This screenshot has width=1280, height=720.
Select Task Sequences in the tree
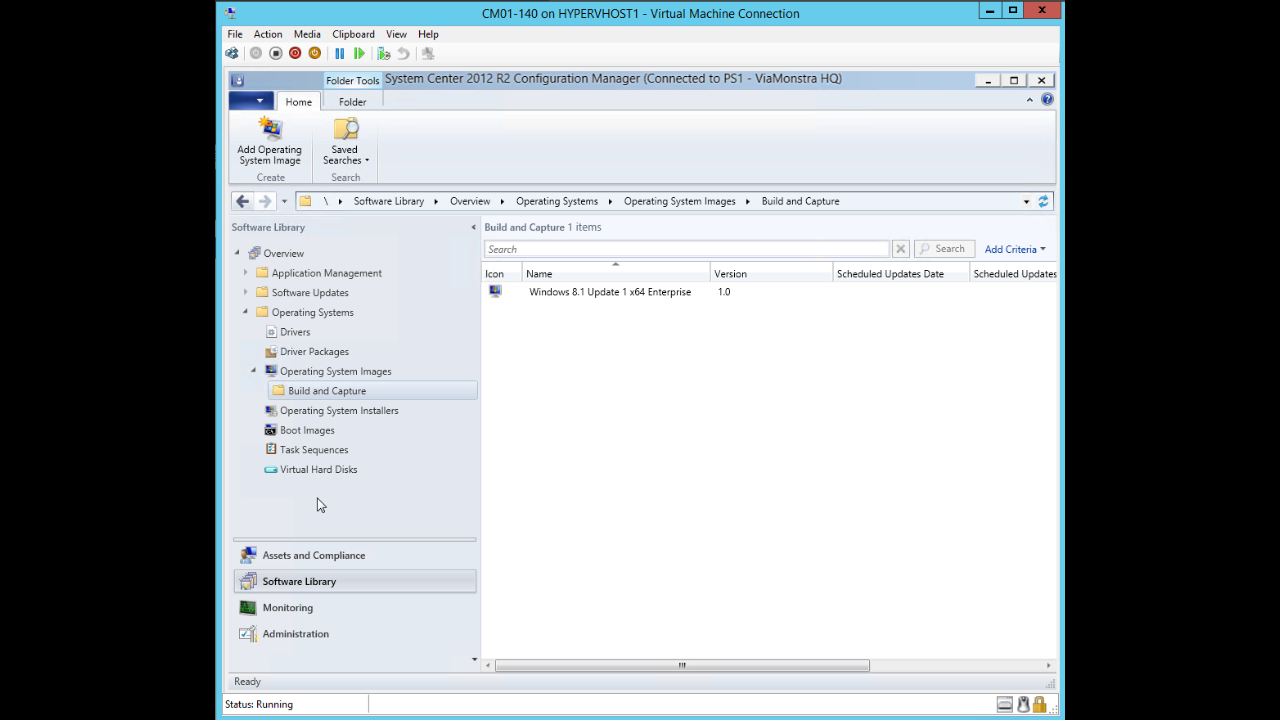[314, 450]
